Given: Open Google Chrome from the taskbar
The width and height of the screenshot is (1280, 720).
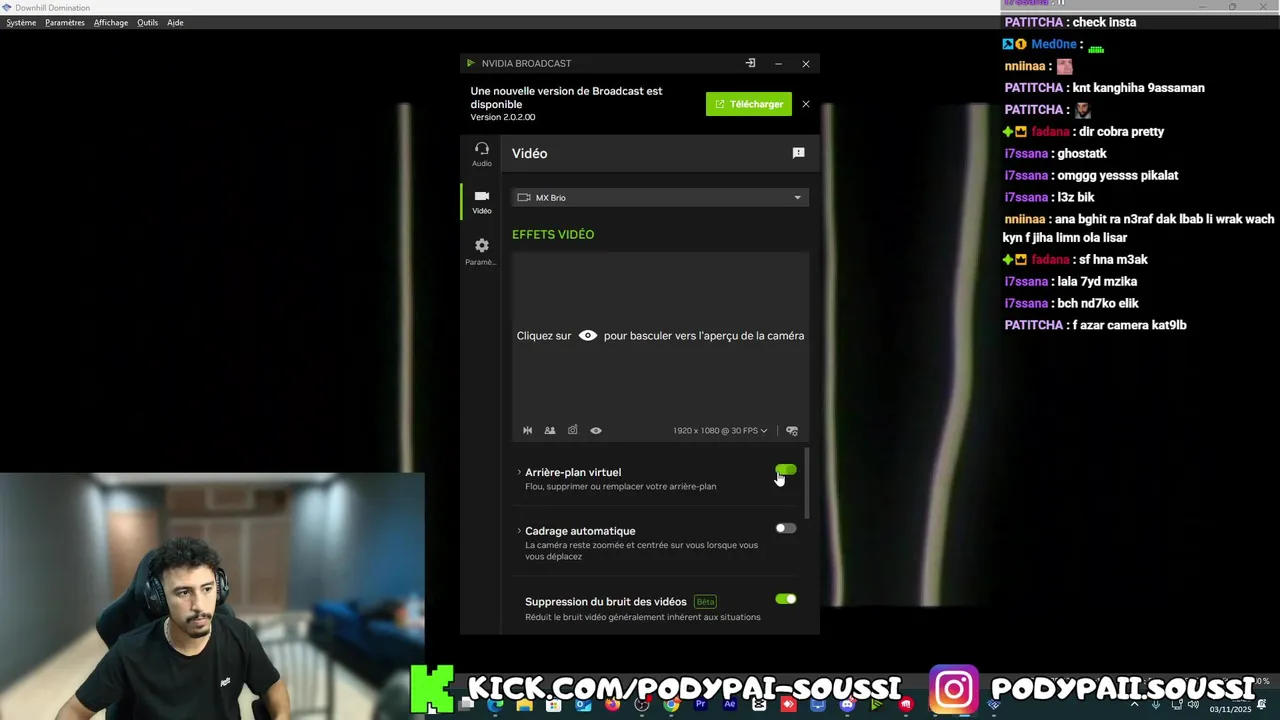Looking at the screenshot, I should click(x=671, y=705).
